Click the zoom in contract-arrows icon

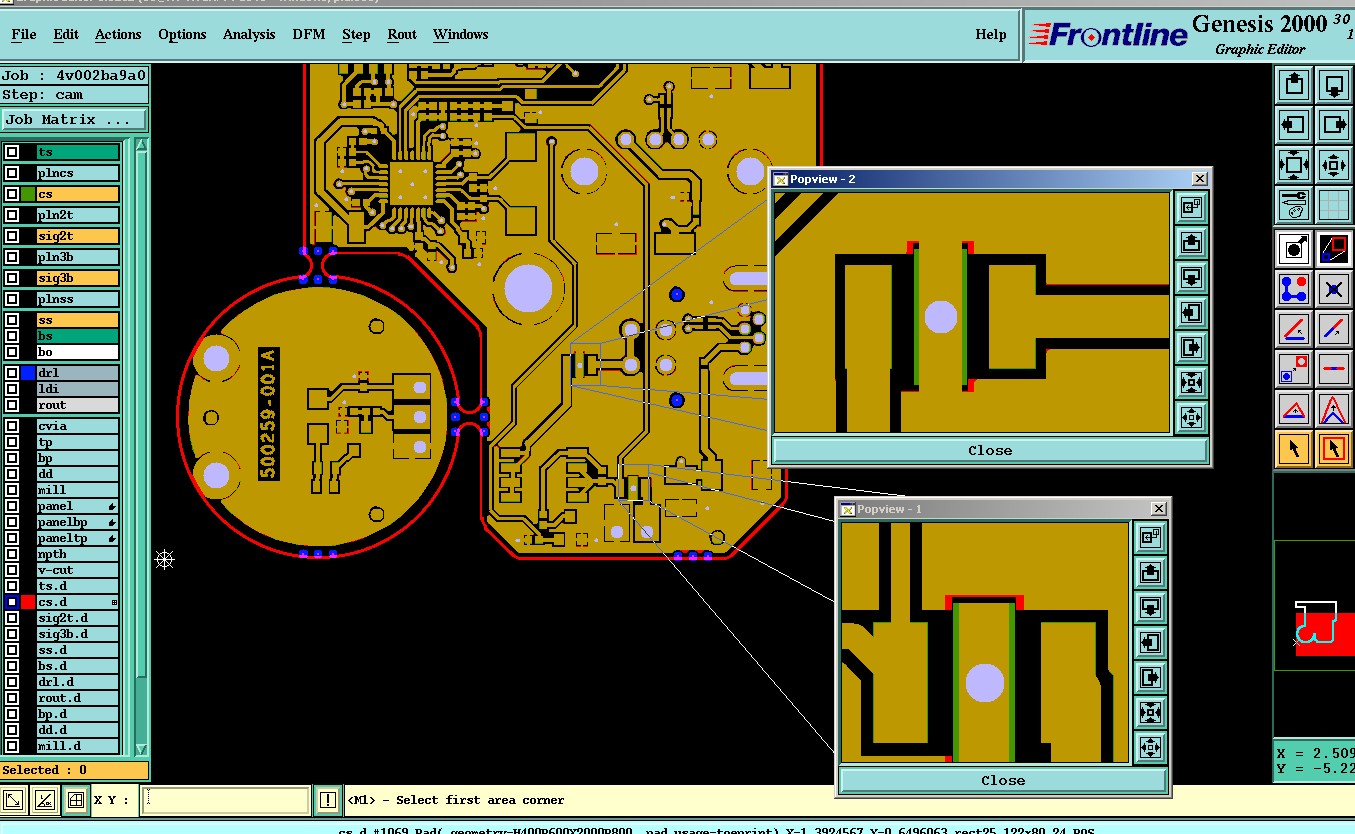1333,165
